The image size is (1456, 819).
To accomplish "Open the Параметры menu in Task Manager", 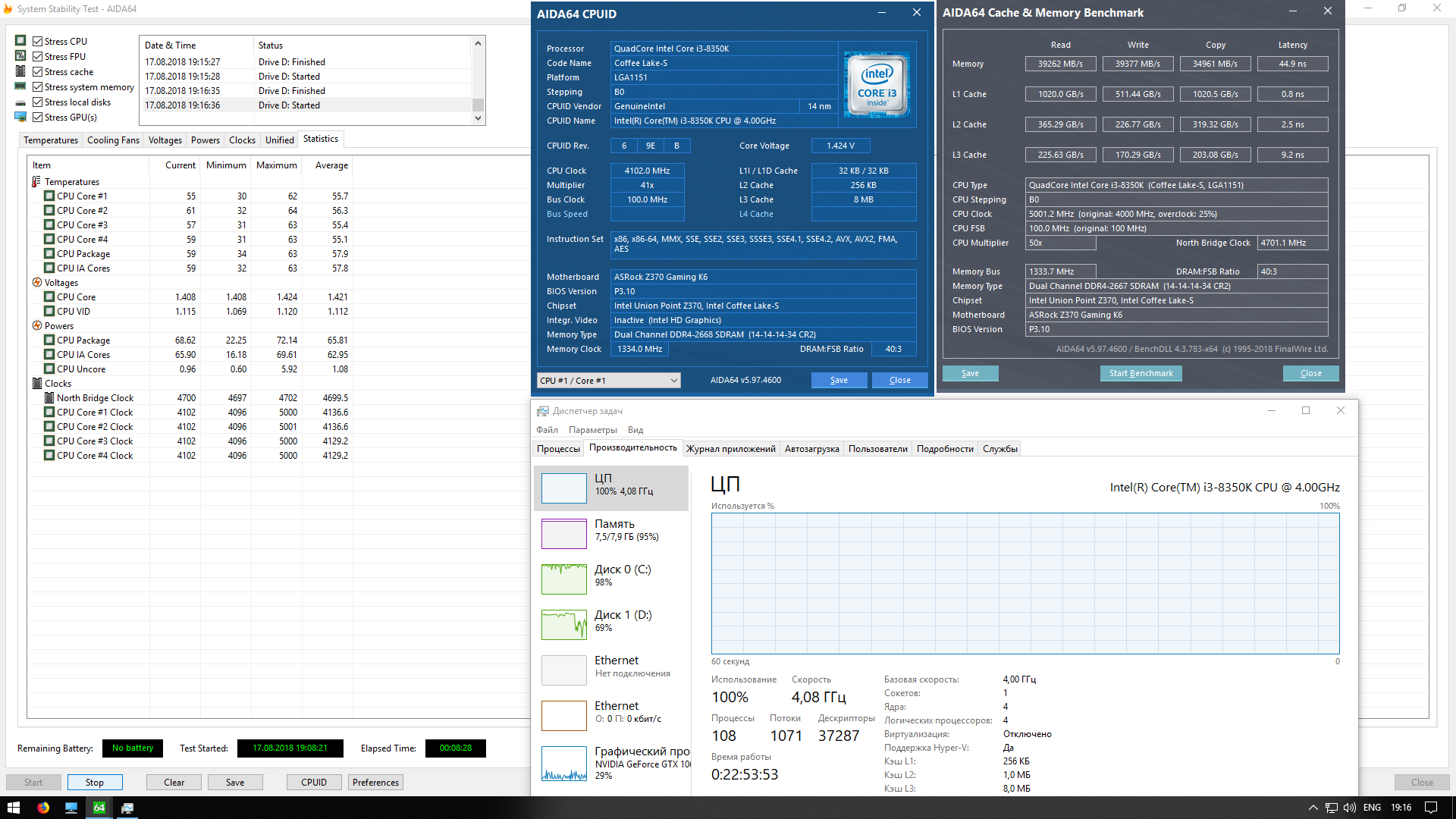I will 592,430.
